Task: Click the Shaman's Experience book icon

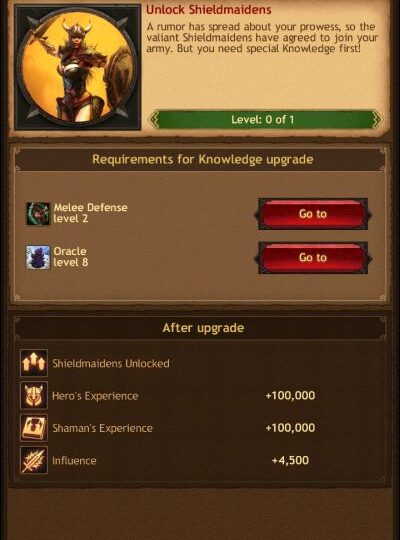Action: (34, 428)
